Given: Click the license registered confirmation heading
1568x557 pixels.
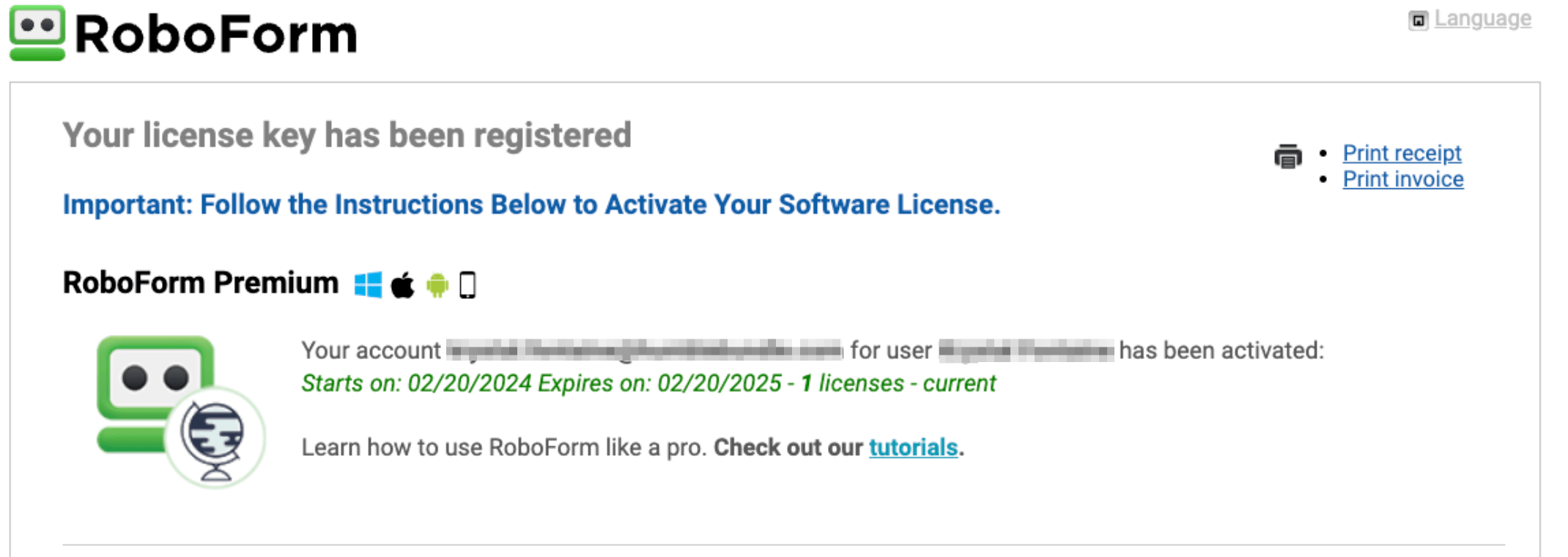Looking at the screenshot, I should [347, 134].
